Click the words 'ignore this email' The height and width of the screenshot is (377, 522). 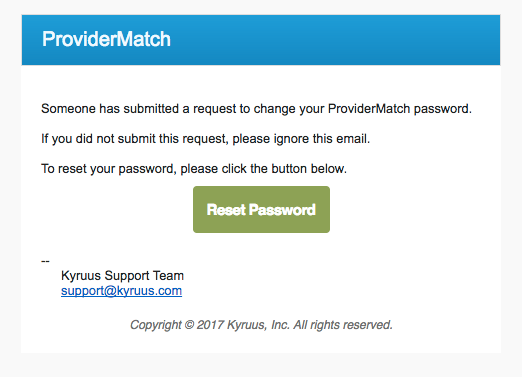click(x=322, y=139)
